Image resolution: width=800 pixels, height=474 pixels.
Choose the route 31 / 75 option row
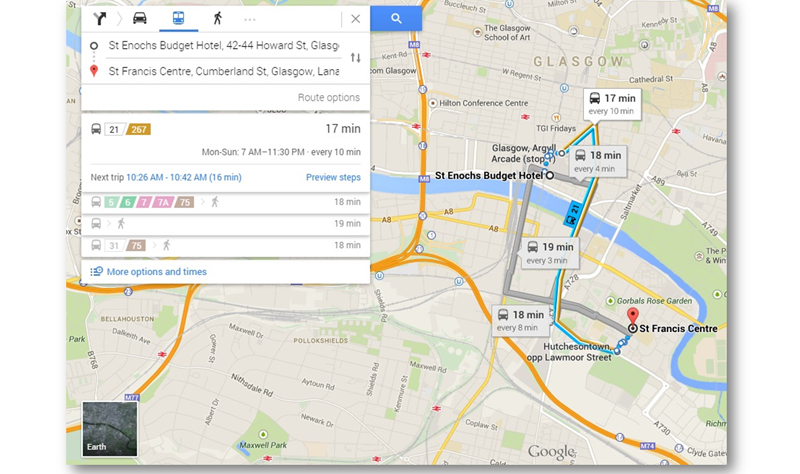coord(226,245)
